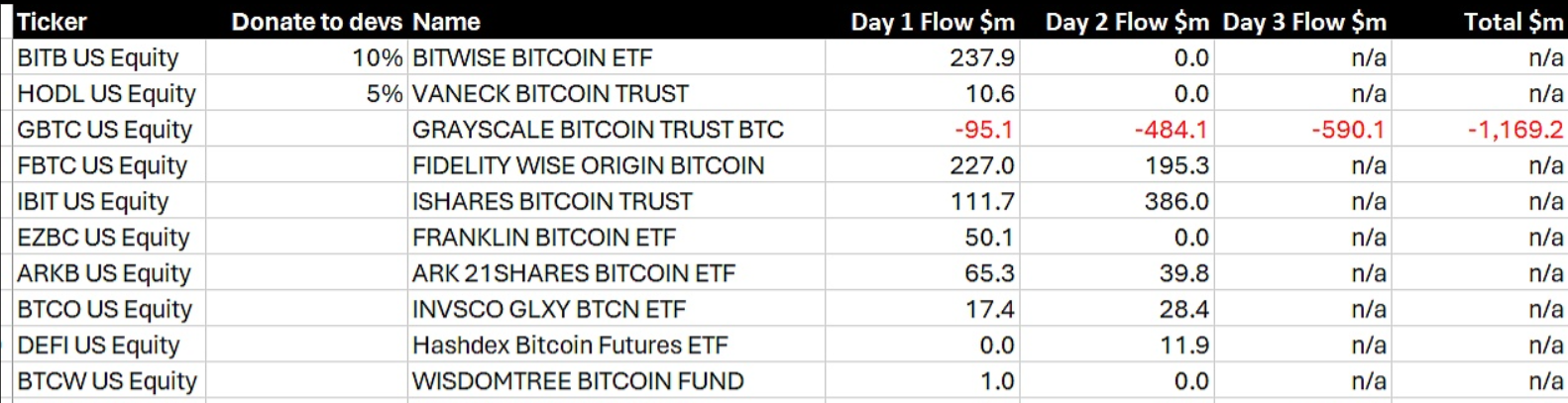This screenshot has width=1568, height=403.
Task: Select the 10% donate cell for BITB
Action: 377,57
